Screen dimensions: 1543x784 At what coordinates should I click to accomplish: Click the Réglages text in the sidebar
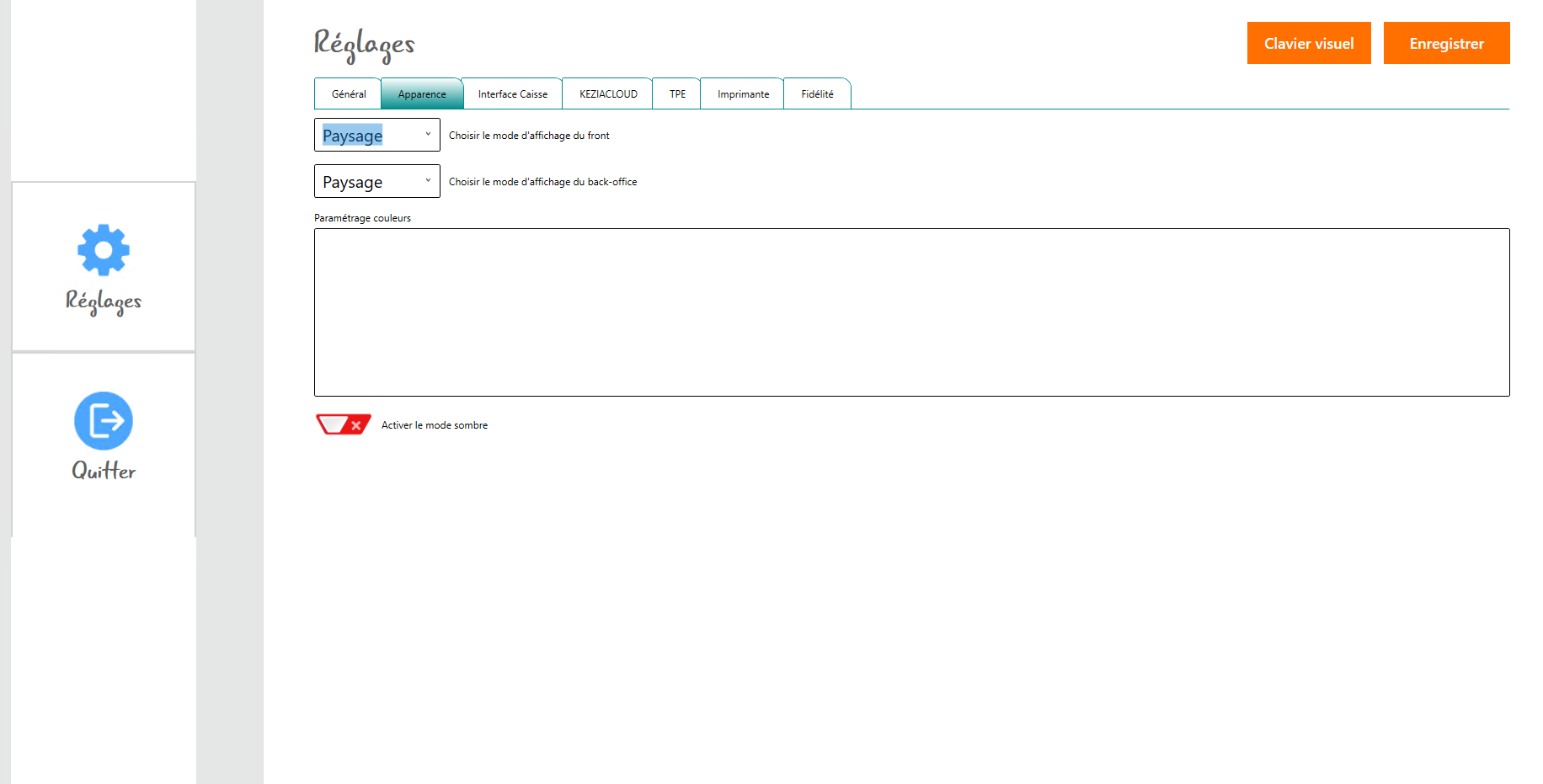(x=104, y=301)
